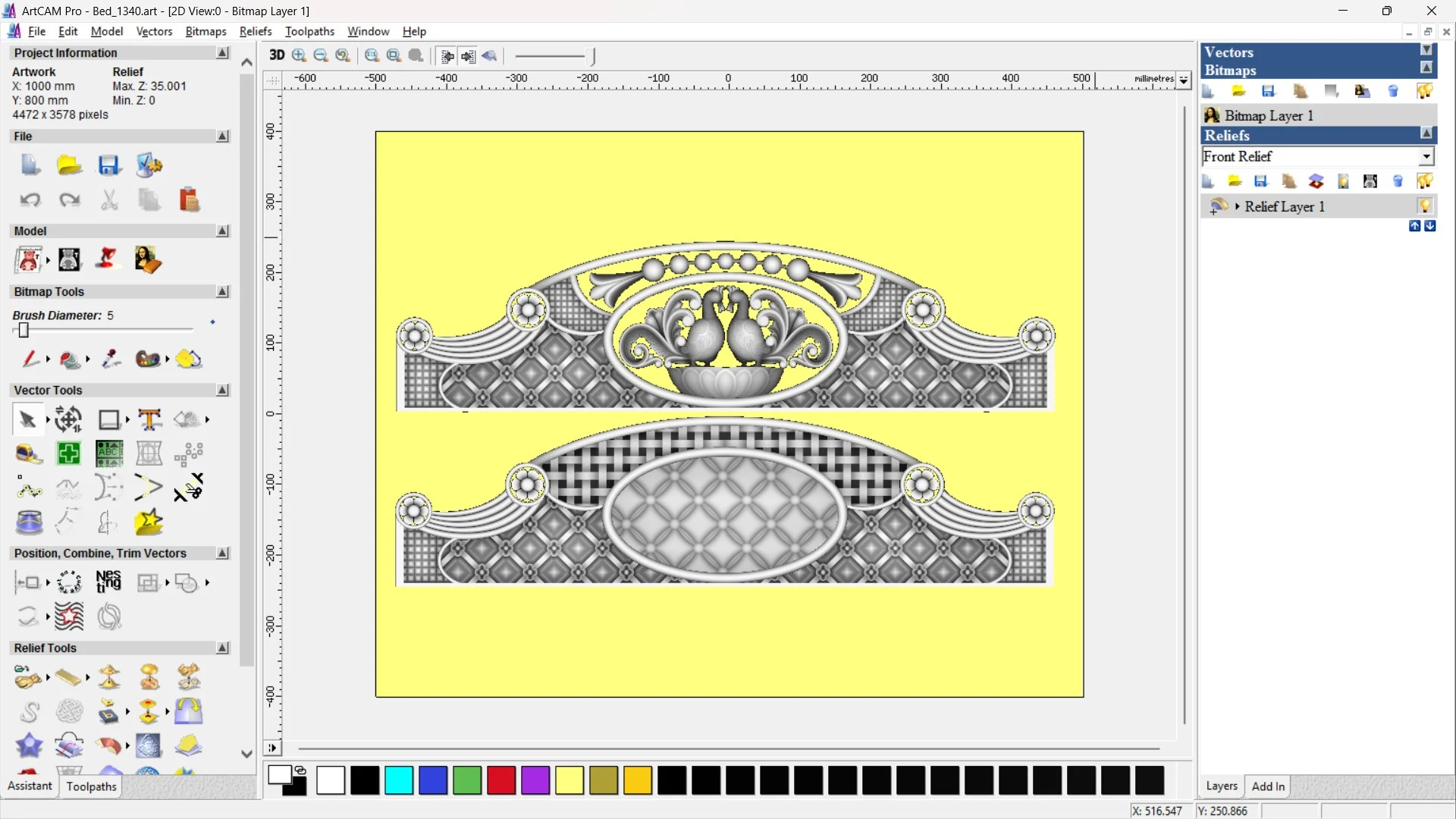1456x819 pixels.
Task: Collapse the Bitmap Tools section
Action: point(222,292)
